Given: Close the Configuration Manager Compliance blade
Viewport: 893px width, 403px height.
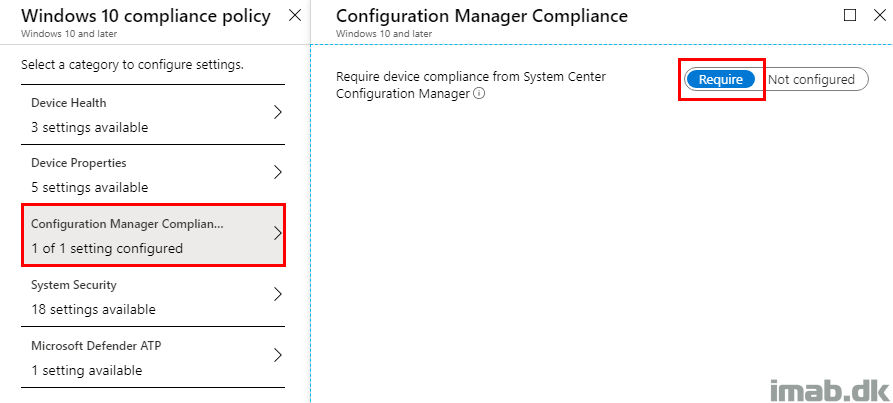Looking at the screenshot, I should pos(879,15).
